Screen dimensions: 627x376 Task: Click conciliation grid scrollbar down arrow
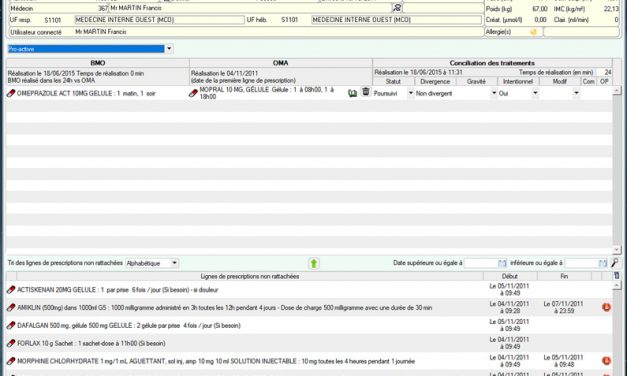617,250
